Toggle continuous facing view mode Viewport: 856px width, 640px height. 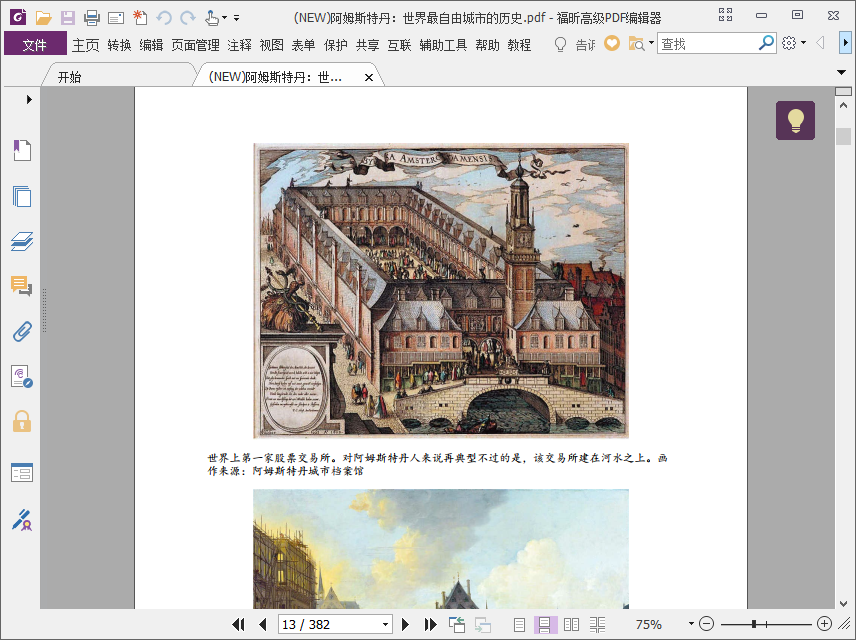(597, 624)
